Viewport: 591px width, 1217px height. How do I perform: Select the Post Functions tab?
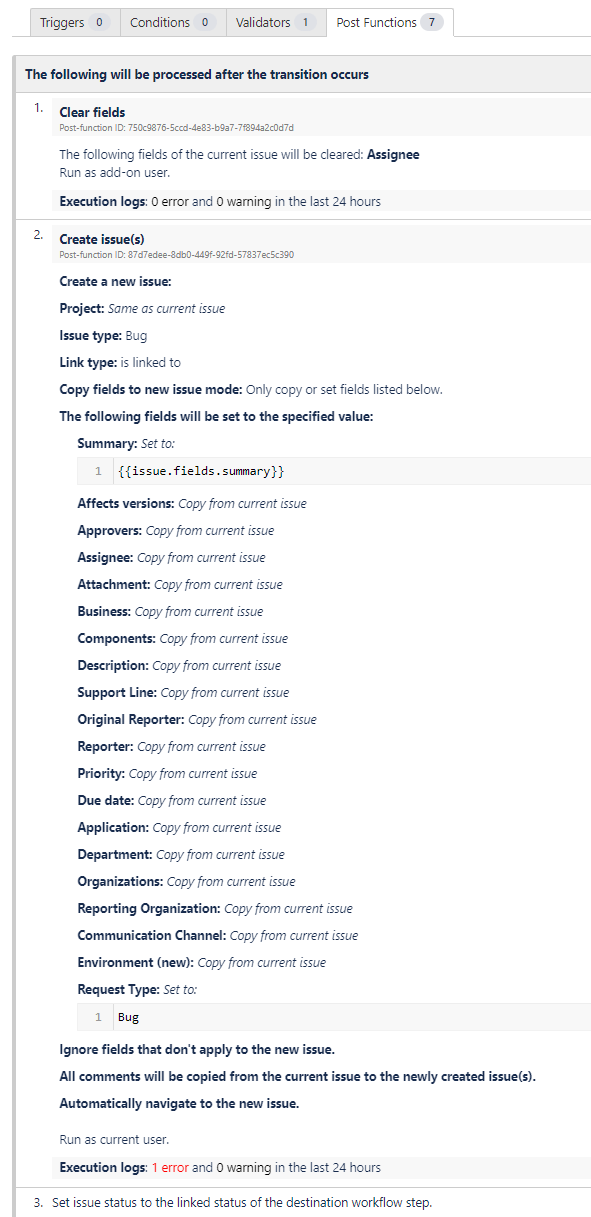[390, 22]
